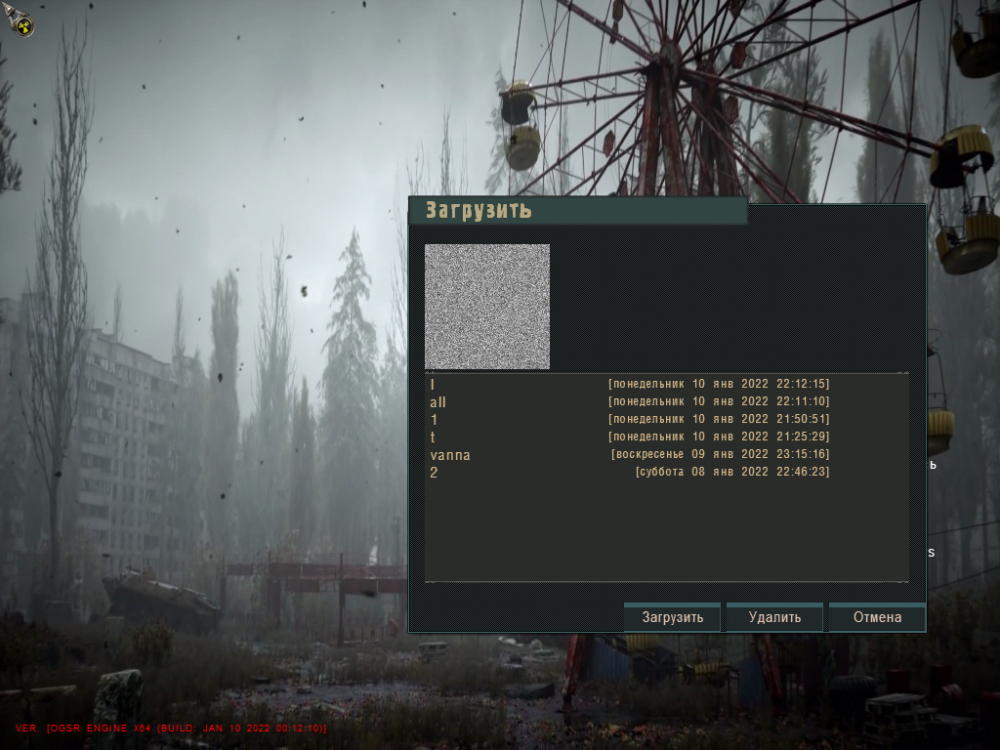Image resolution: width=1000 pixels, height=750 pixels.
Task: Click the OGSR engine version text
Action: (x=170, y=729)
